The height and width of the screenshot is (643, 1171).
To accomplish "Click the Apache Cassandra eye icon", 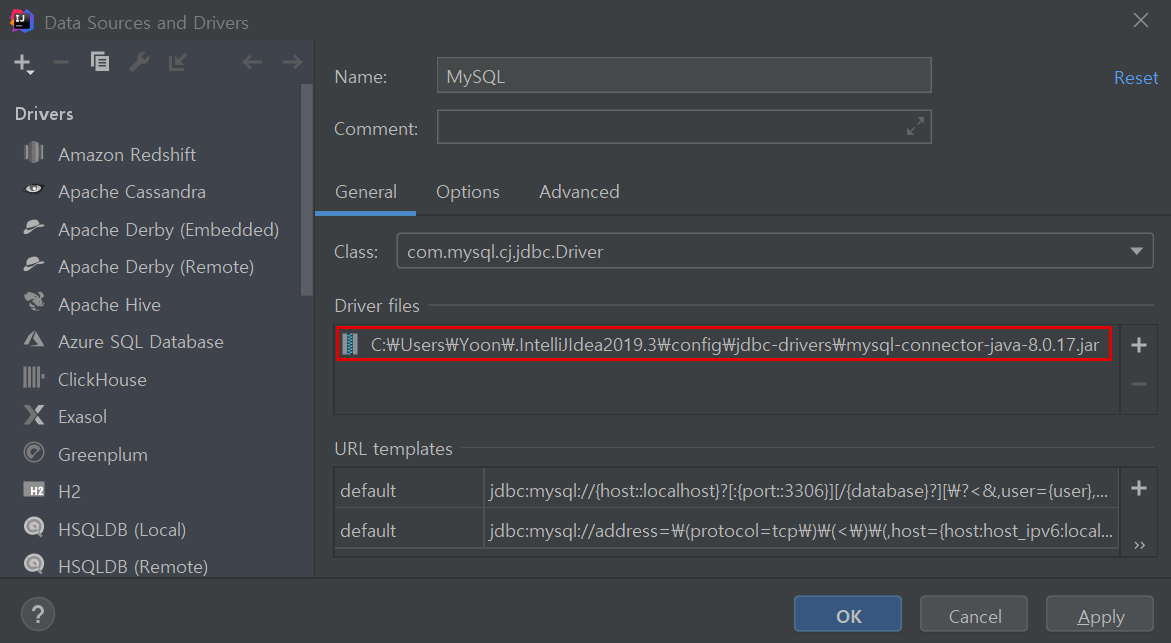I will pos(34,189).
